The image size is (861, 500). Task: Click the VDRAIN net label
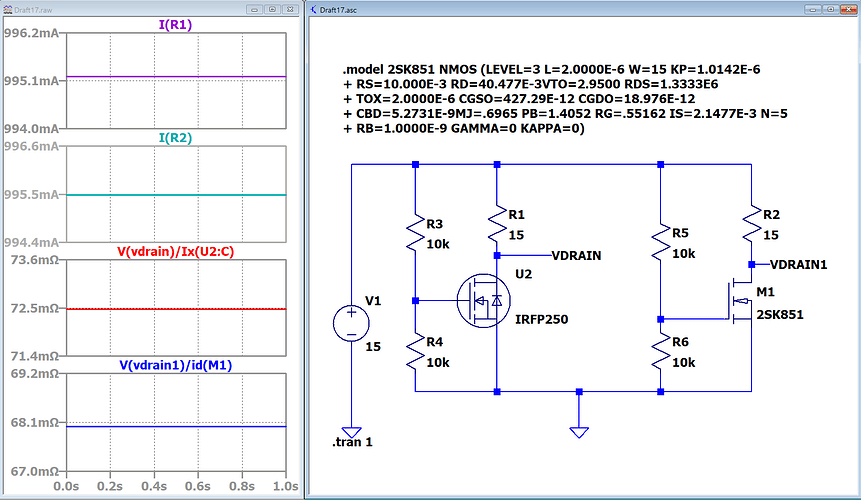(x=576, y=255)
